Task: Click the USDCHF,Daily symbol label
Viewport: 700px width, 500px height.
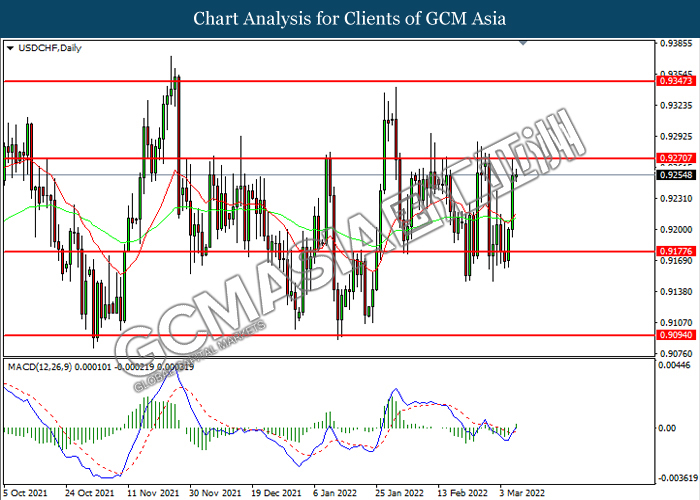Action: [x=50, y=48]
